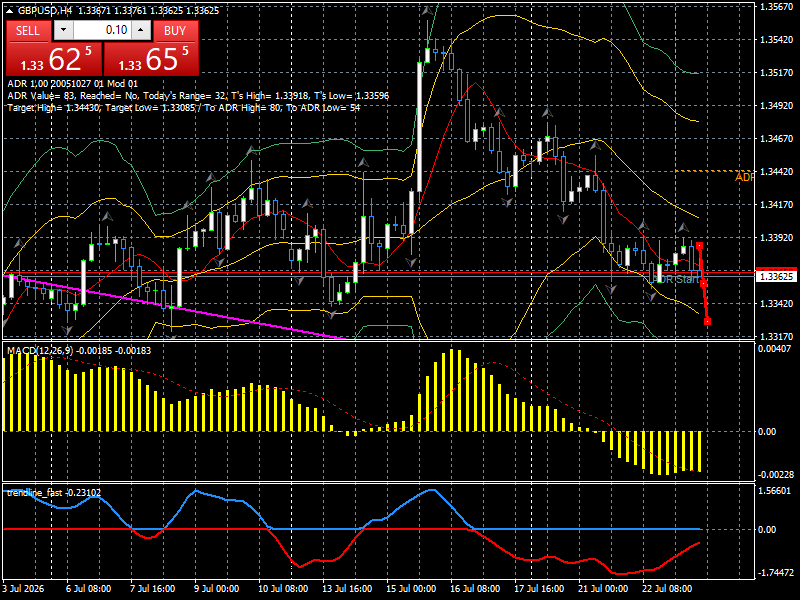Click time axis label '6 Jul 08:00'
The image size is (800, 600).
pos(88,589)
